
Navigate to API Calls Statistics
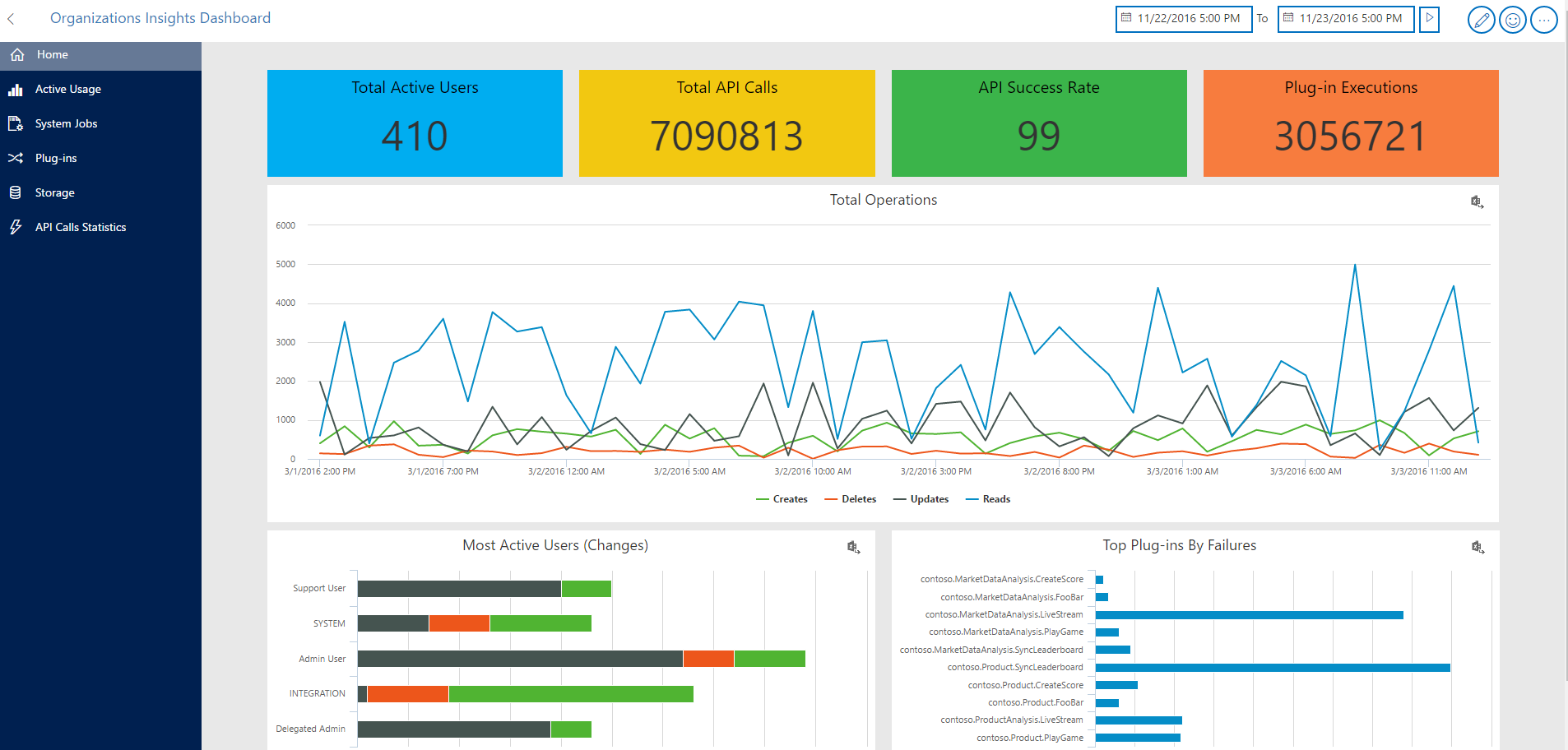[100, 227]
